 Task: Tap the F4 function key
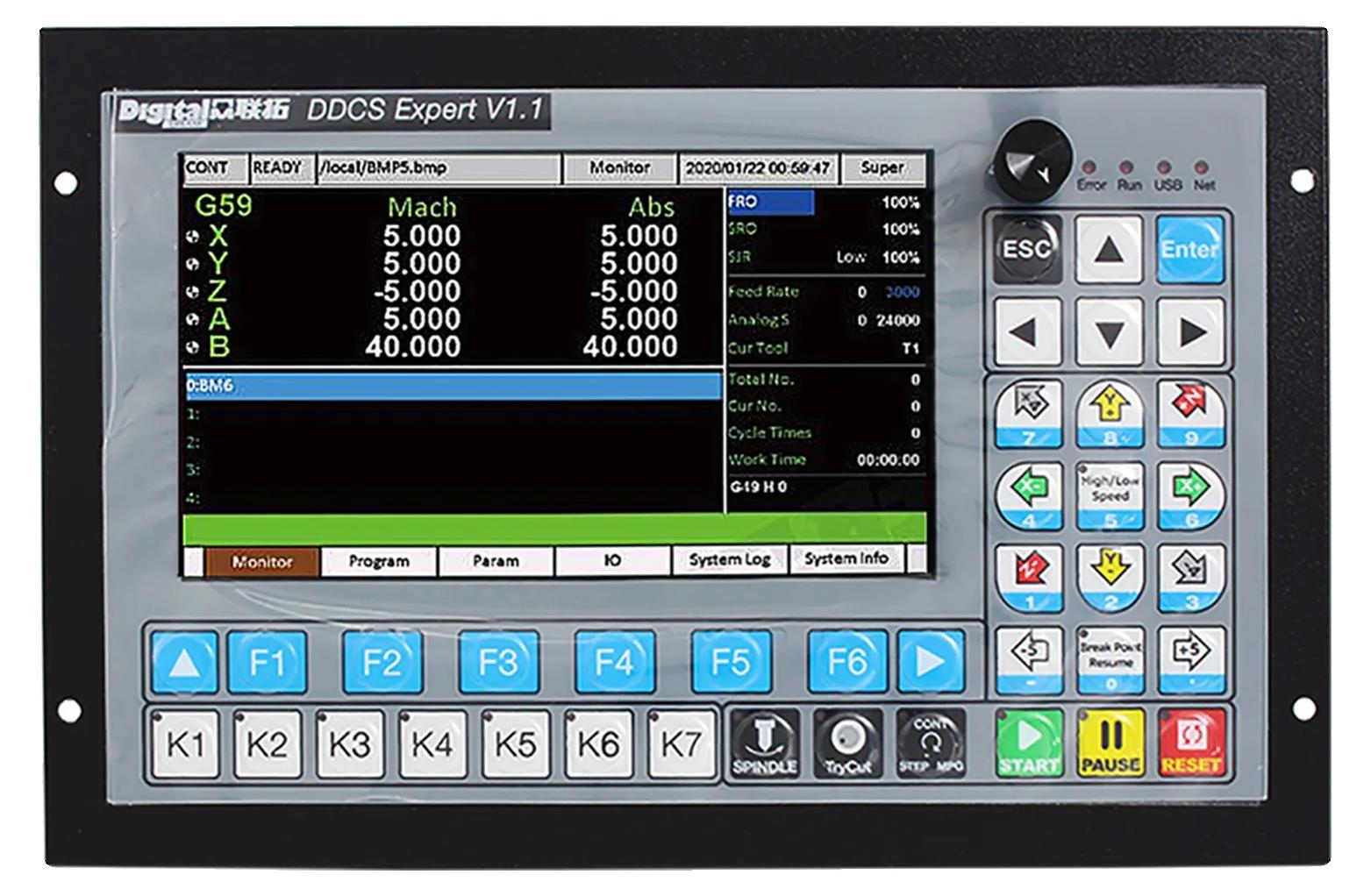pos(614,661)
